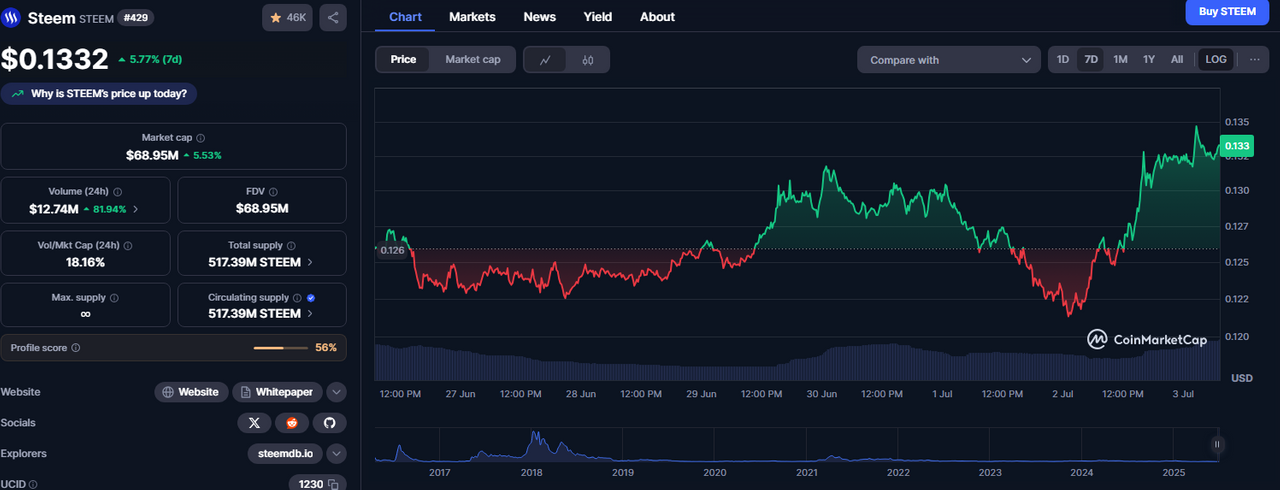Switch to the News tab
The width and height of the screenshot is (1280, 490).
(x=540, y=17)
